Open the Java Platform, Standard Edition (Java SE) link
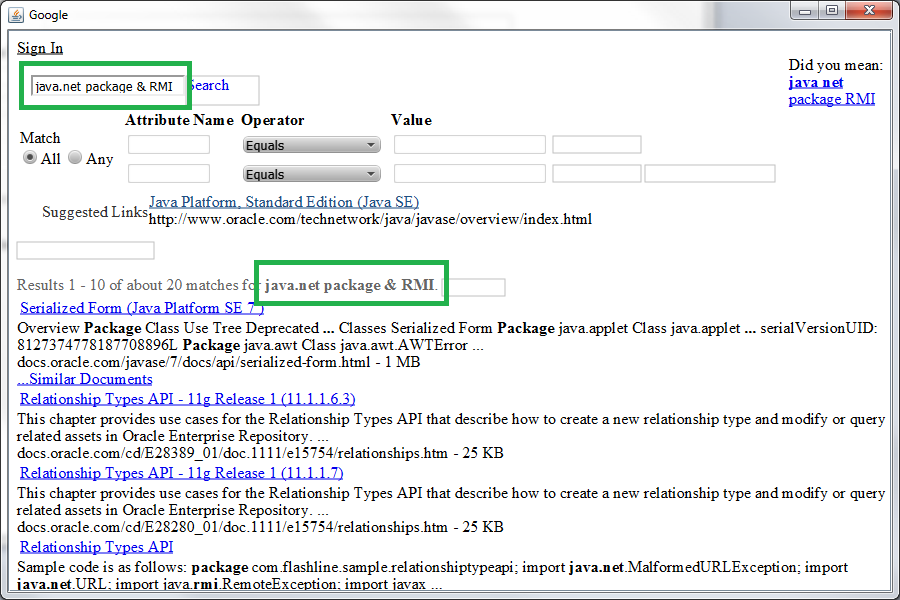900x600 pixels. [284, 202]
